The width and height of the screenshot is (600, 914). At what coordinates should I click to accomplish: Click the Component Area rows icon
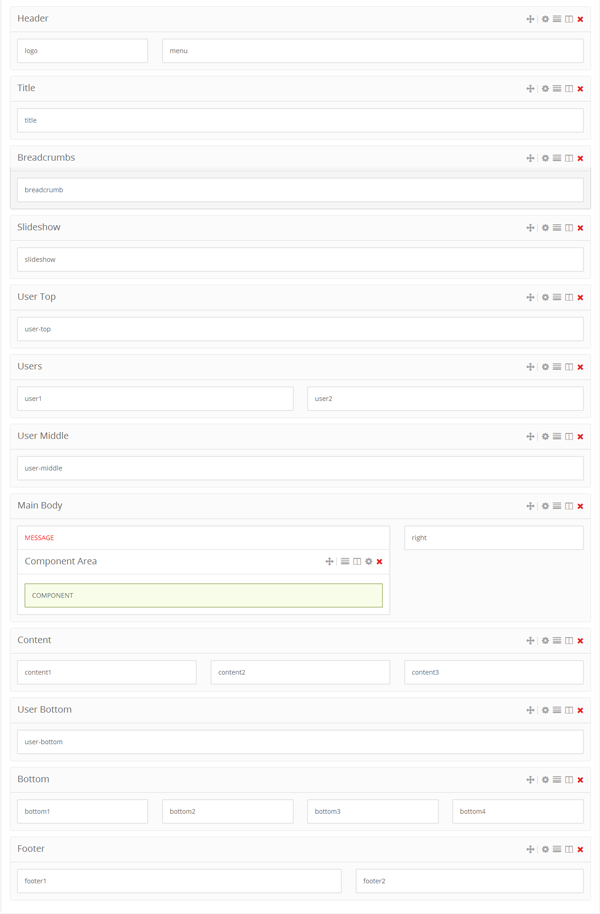pos(345,561)
